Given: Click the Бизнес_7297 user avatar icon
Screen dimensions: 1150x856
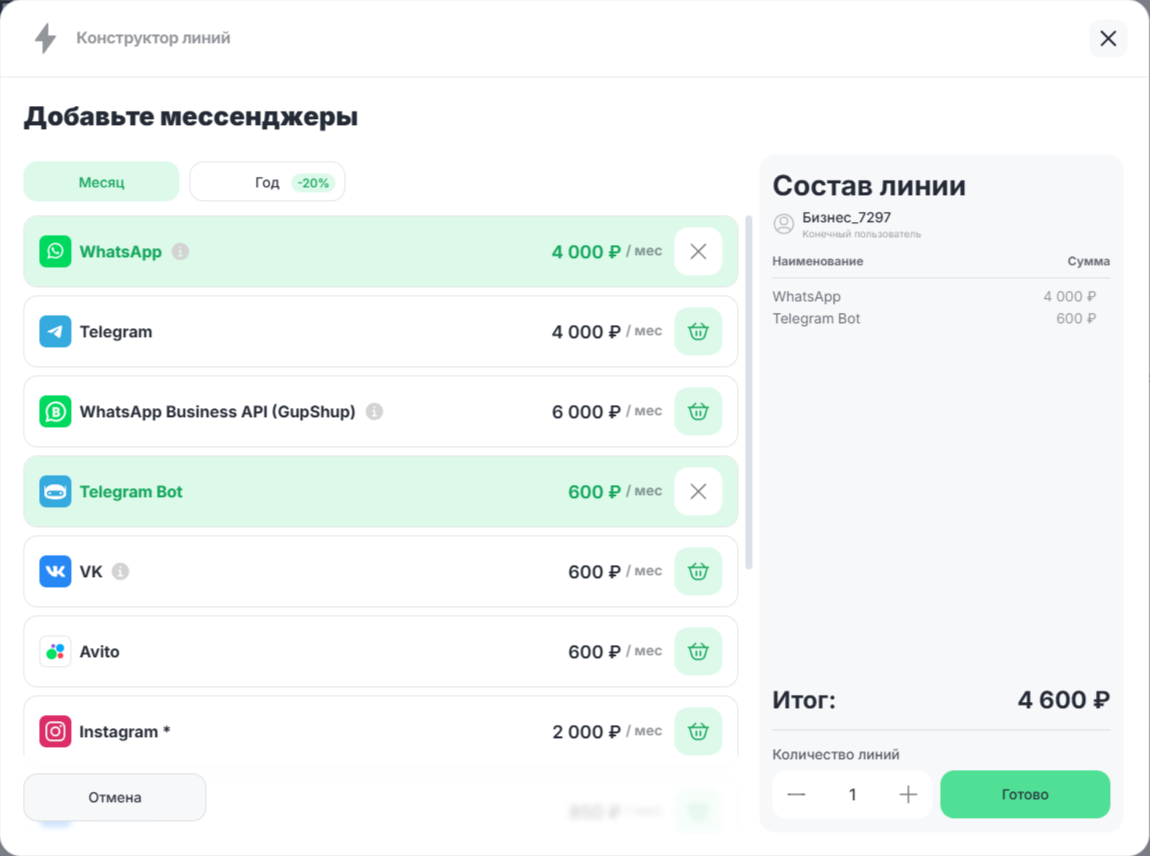Looking at the screenshot, I should 784,224.
